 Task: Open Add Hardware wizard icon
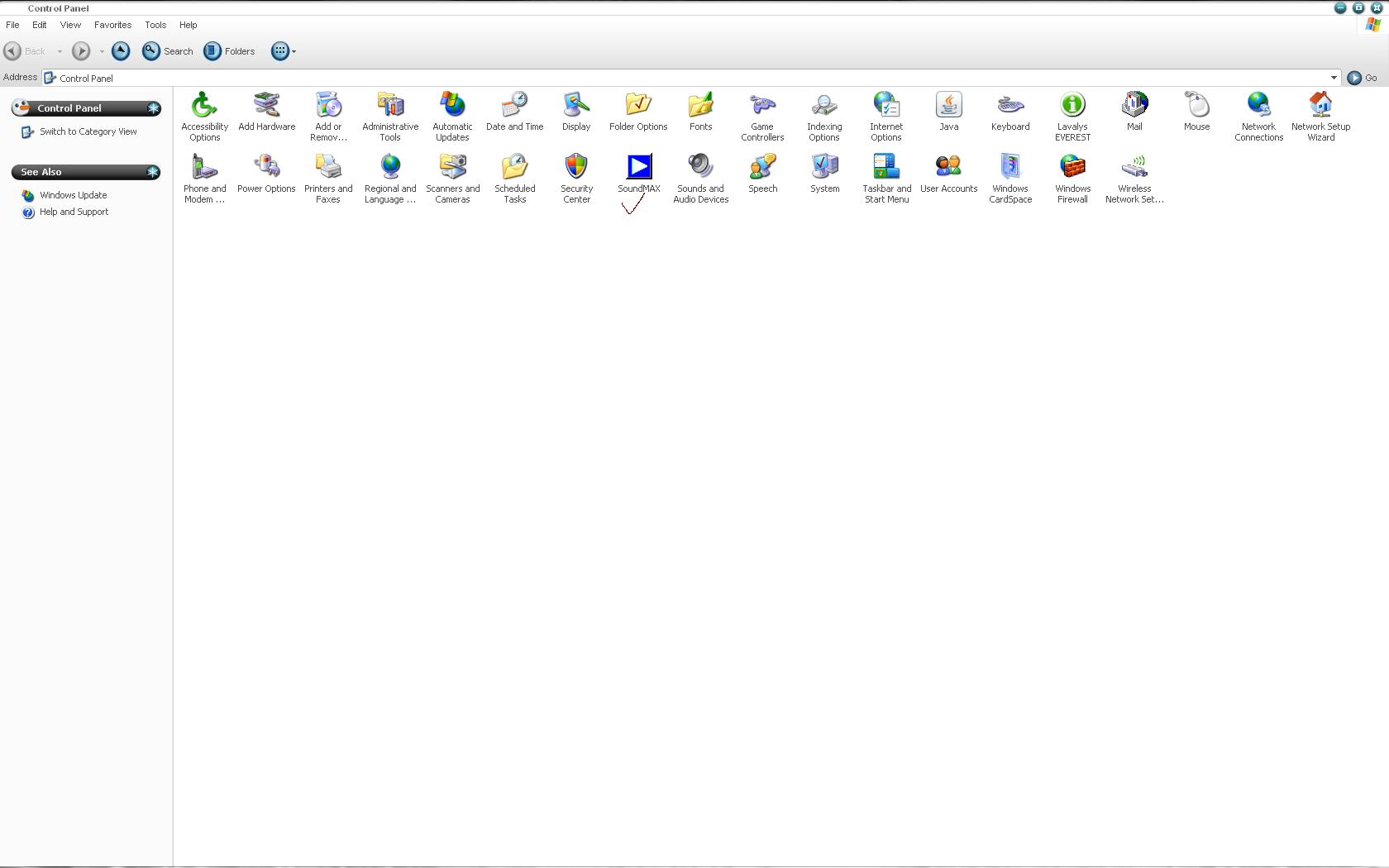(x=266, y=105)
